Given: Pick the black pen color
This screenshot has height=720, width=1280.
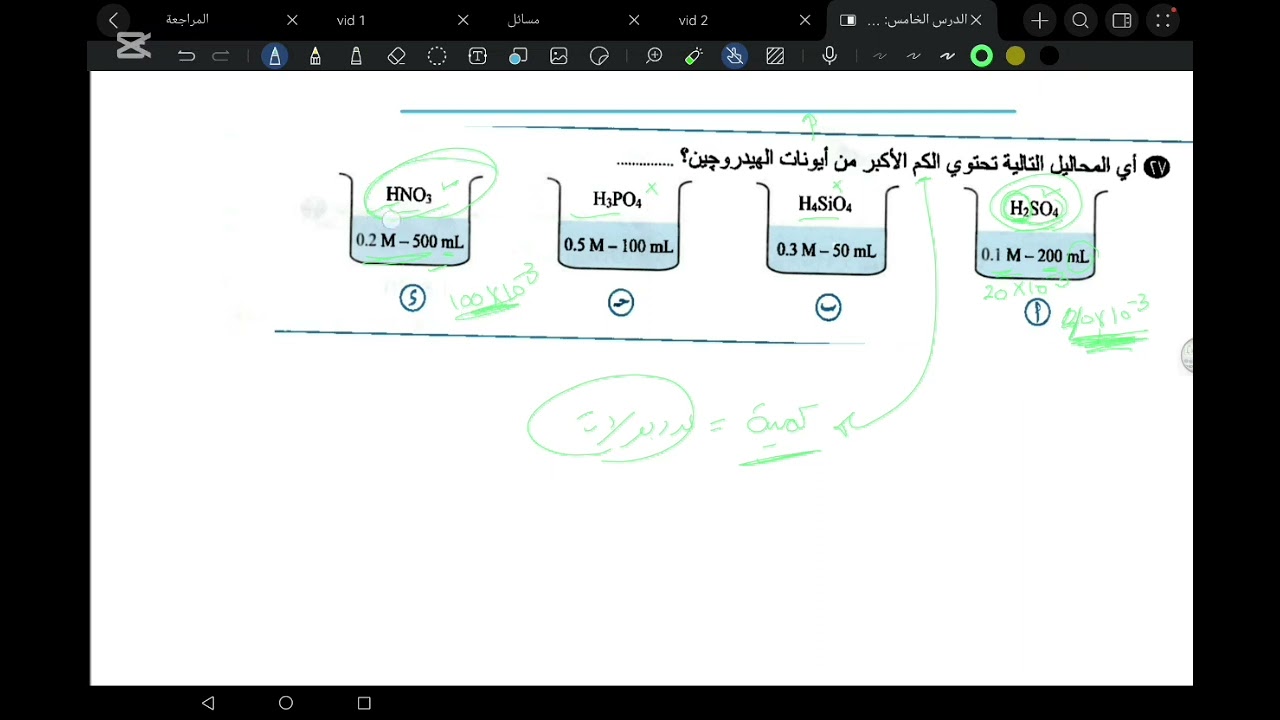Looking at the screenshot, I should (1049, 56).
